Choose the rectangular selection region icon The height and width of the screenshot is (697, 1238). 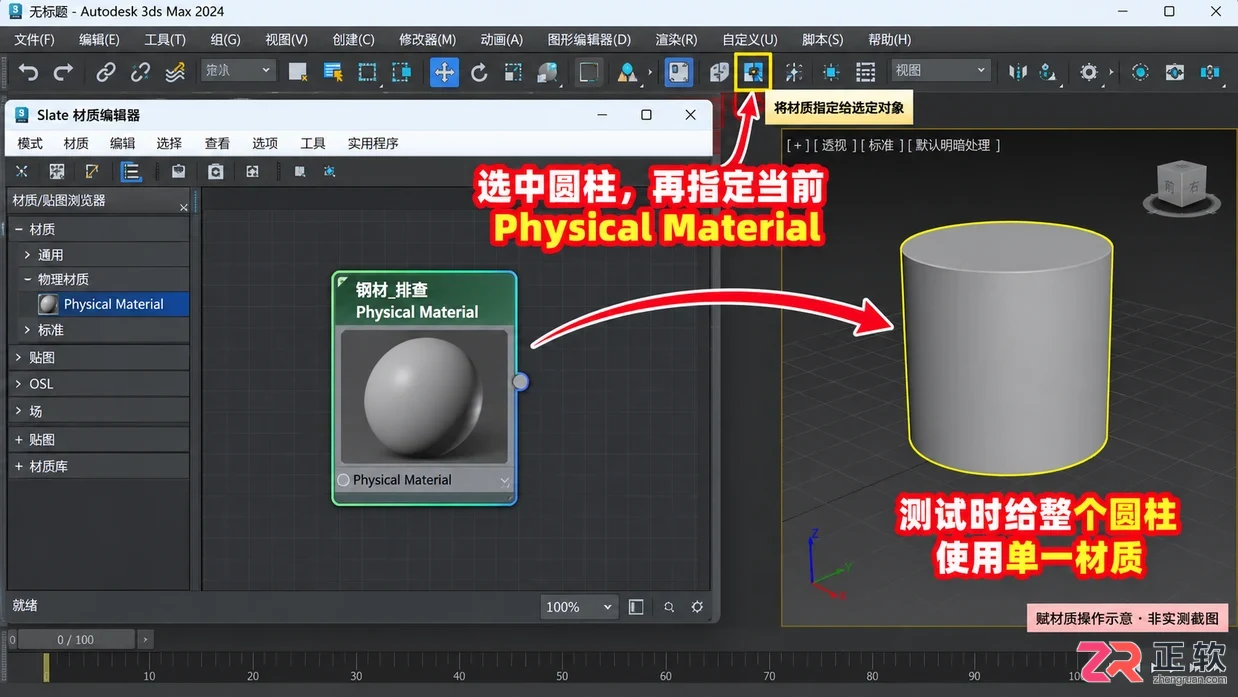[x=367, y=72]
